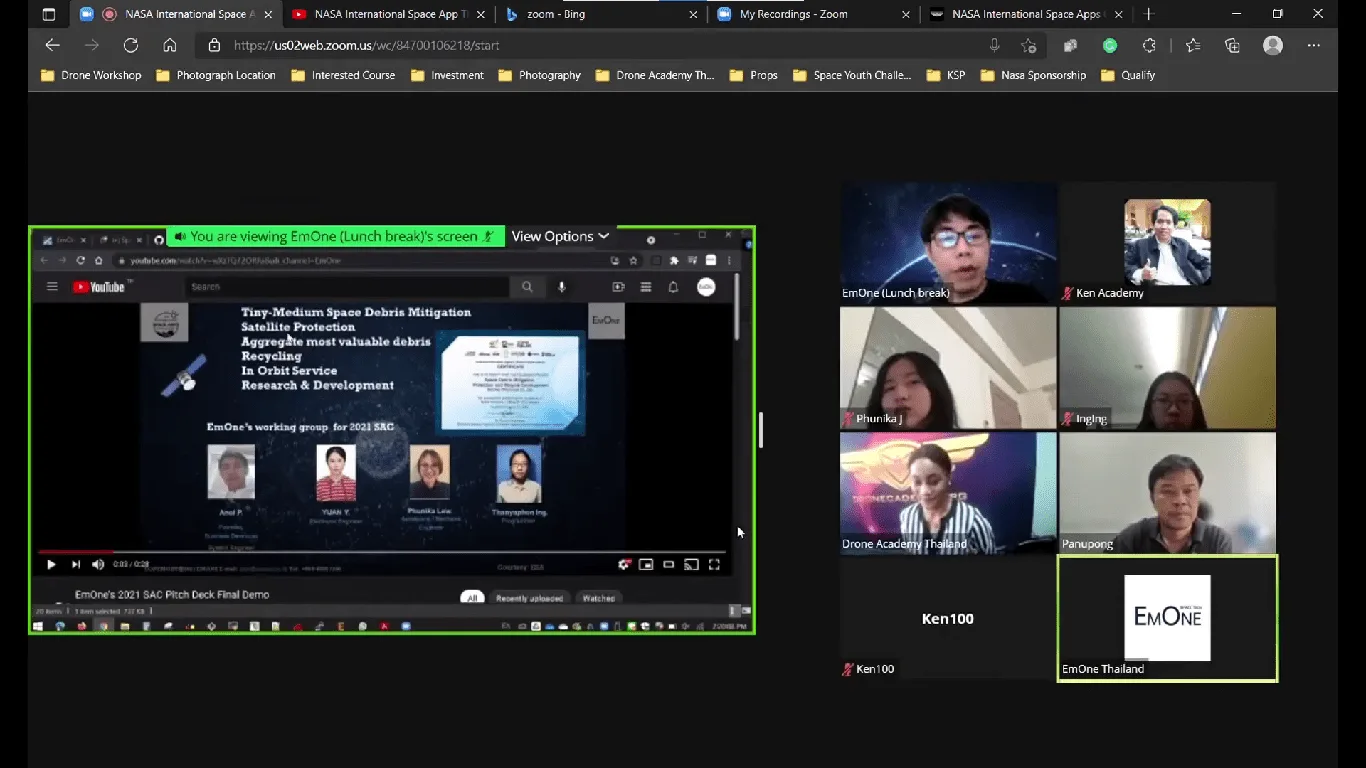Open the Edge profile avatar
This screenshot has width=1366, height=768.
coord(1273,45)
